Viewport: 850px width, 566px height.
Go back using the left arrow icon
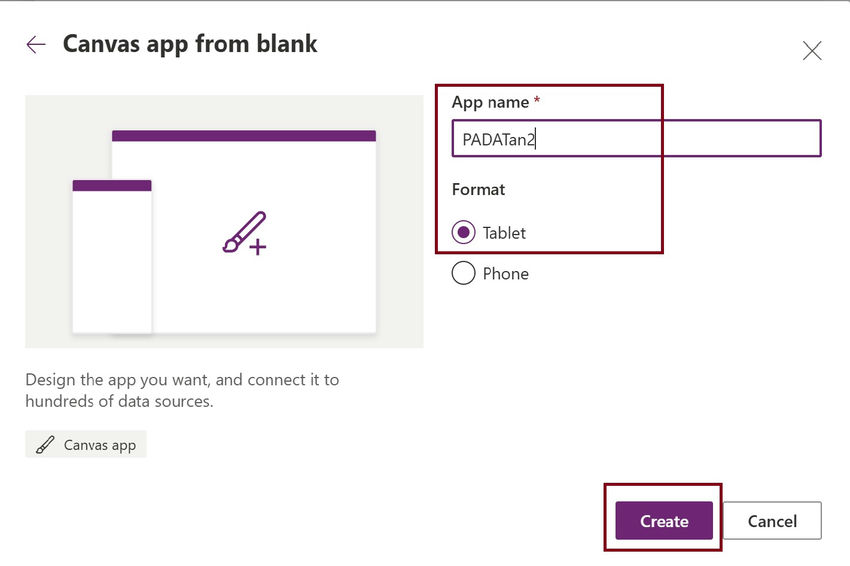[36, 45]
